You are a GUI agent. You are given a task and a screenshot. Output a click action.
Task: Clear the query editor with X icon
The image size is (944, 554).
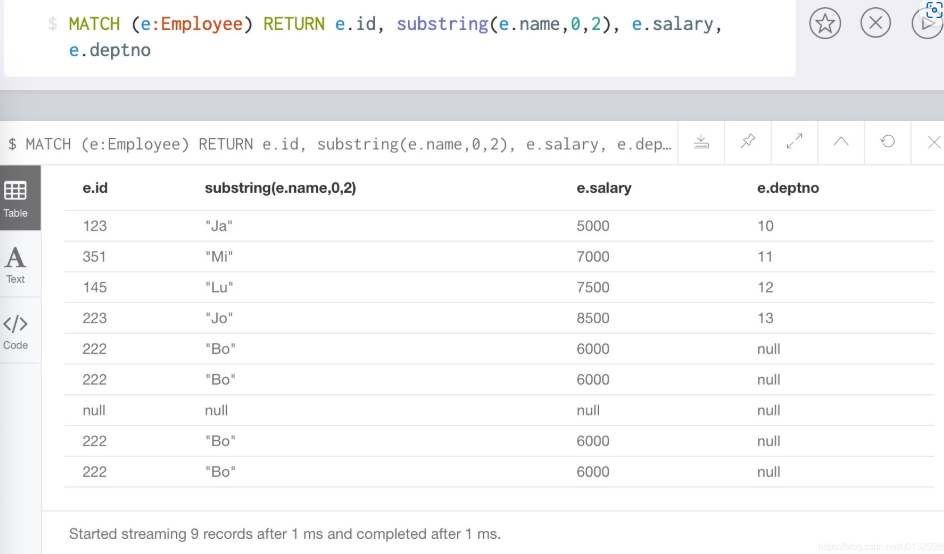point(875,23)
